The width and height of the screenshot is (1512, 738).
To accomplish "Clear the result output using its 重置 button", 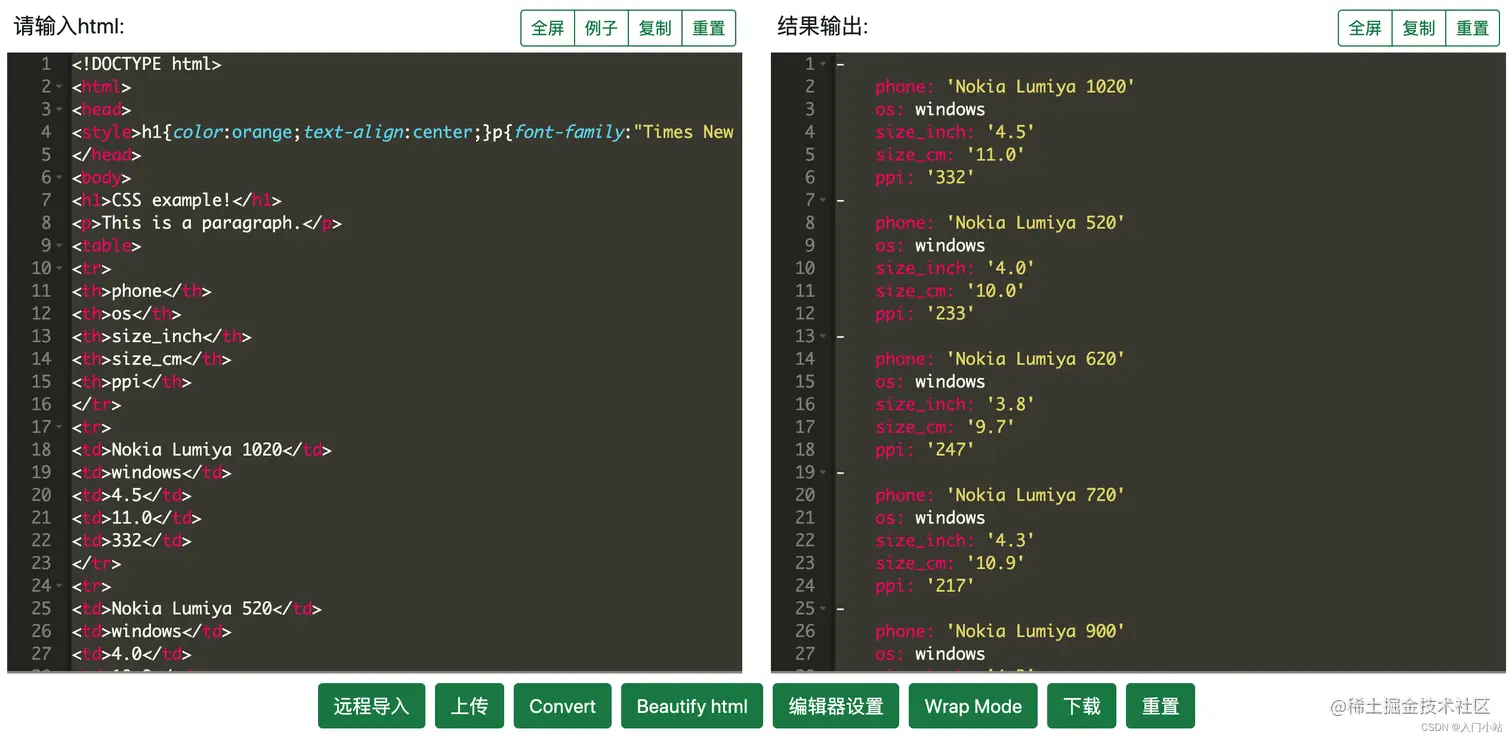I will coord(1473,28).
